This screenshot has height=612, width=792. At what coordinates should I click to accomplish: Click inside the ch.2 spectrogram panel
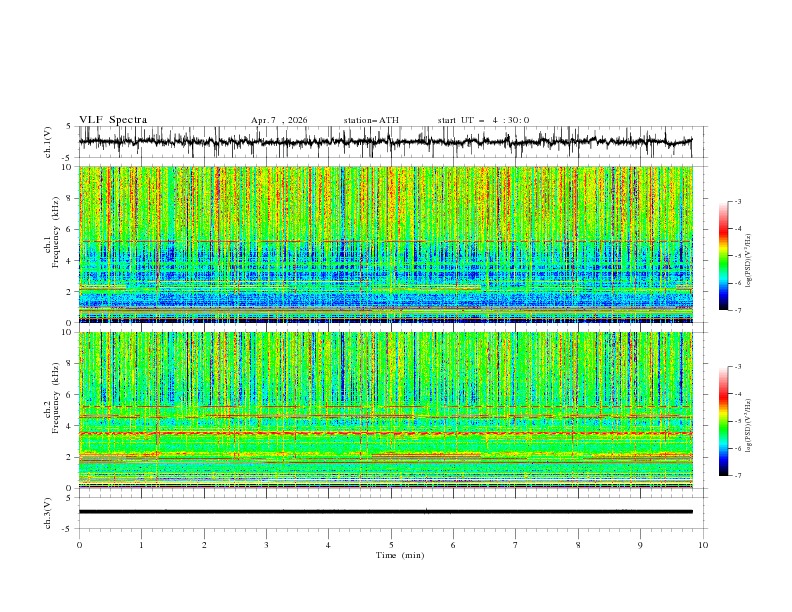click(386, 410)
